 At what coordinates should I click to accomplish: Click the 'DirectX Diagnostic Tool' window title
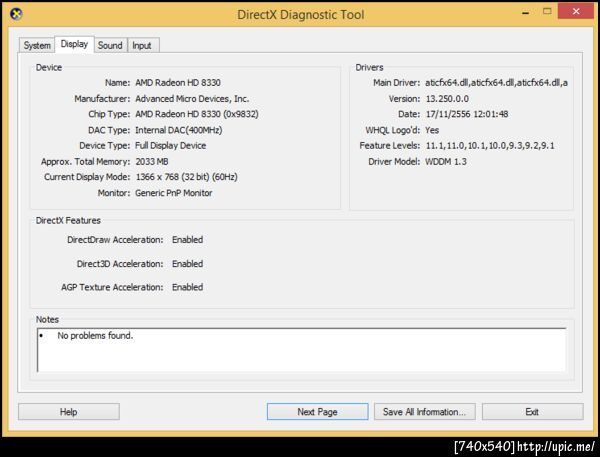(x=301, y=15)
